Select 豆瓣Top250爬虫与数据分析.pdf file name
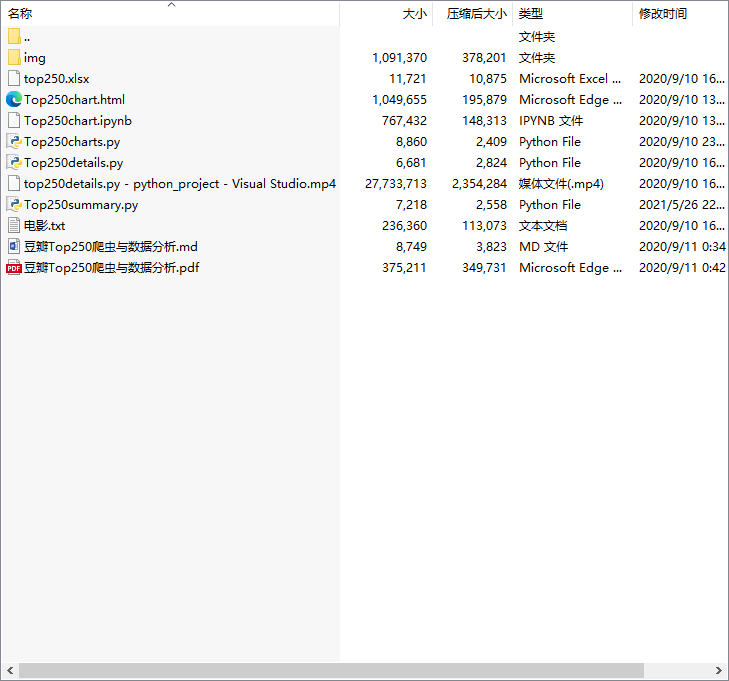Viewport: 729px width, 681px height. pyautogui.click(x=112, y=268)
